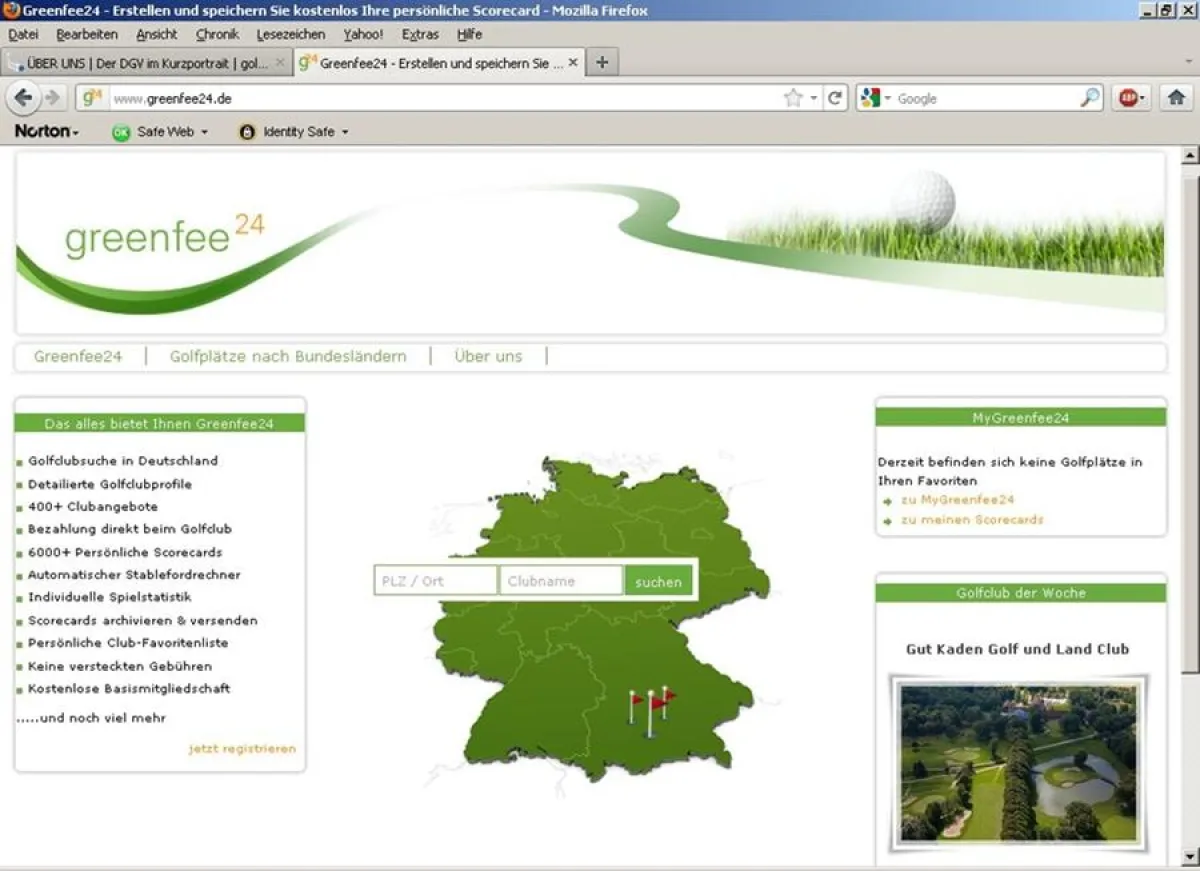Click '400+ Clubangebote' list item
This screenshot has height=871, width=1200.
(93, 507)
